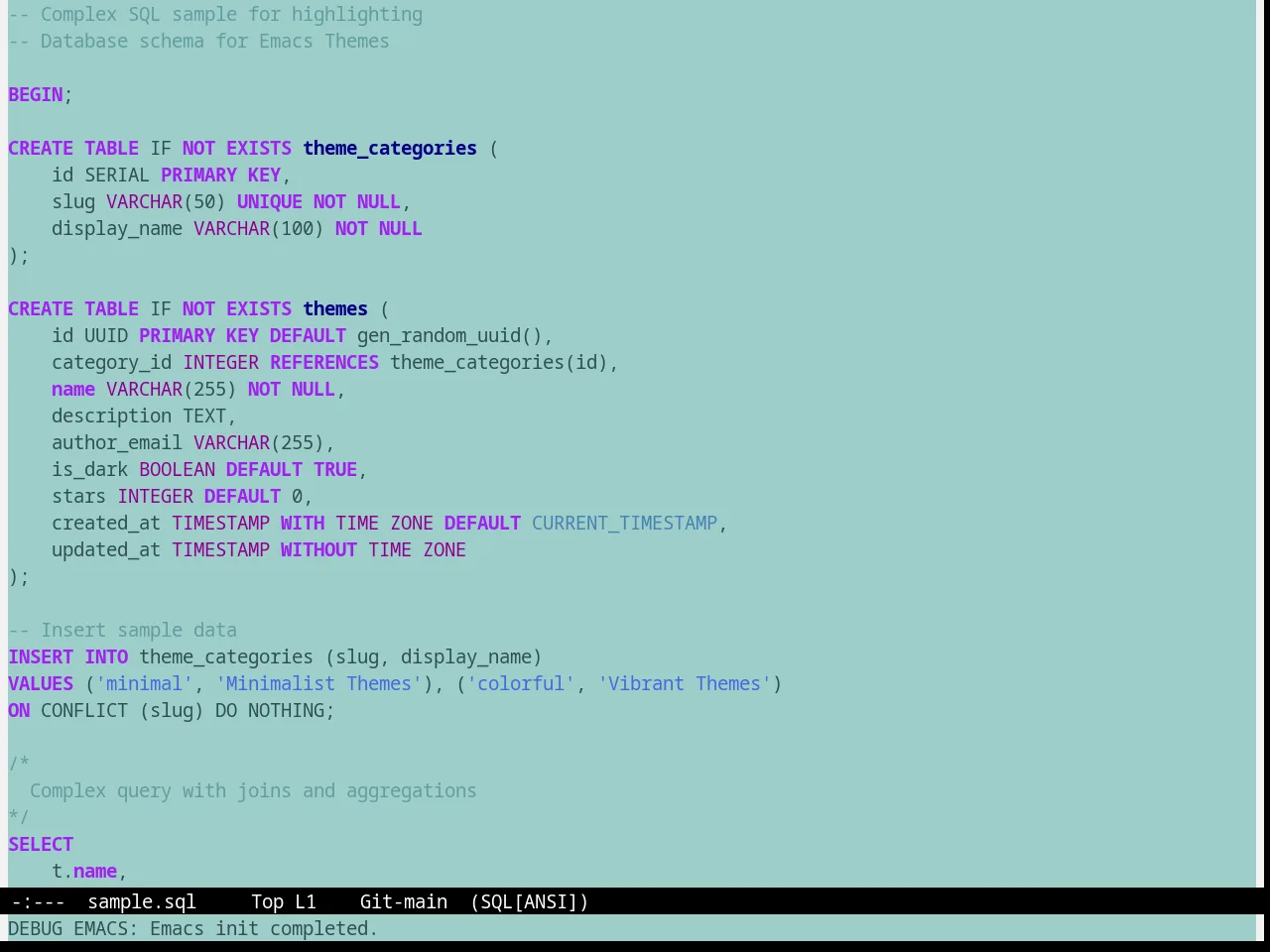Click CURRENT_TIMESTAMP on created_at line
The height and width of the screenshot is (952, 1270).
tap(624, 523)
